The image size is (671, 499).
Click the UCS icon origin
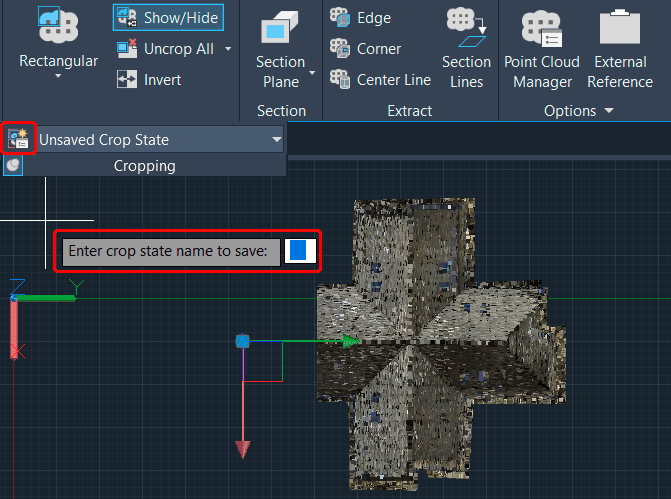point(14,298)
